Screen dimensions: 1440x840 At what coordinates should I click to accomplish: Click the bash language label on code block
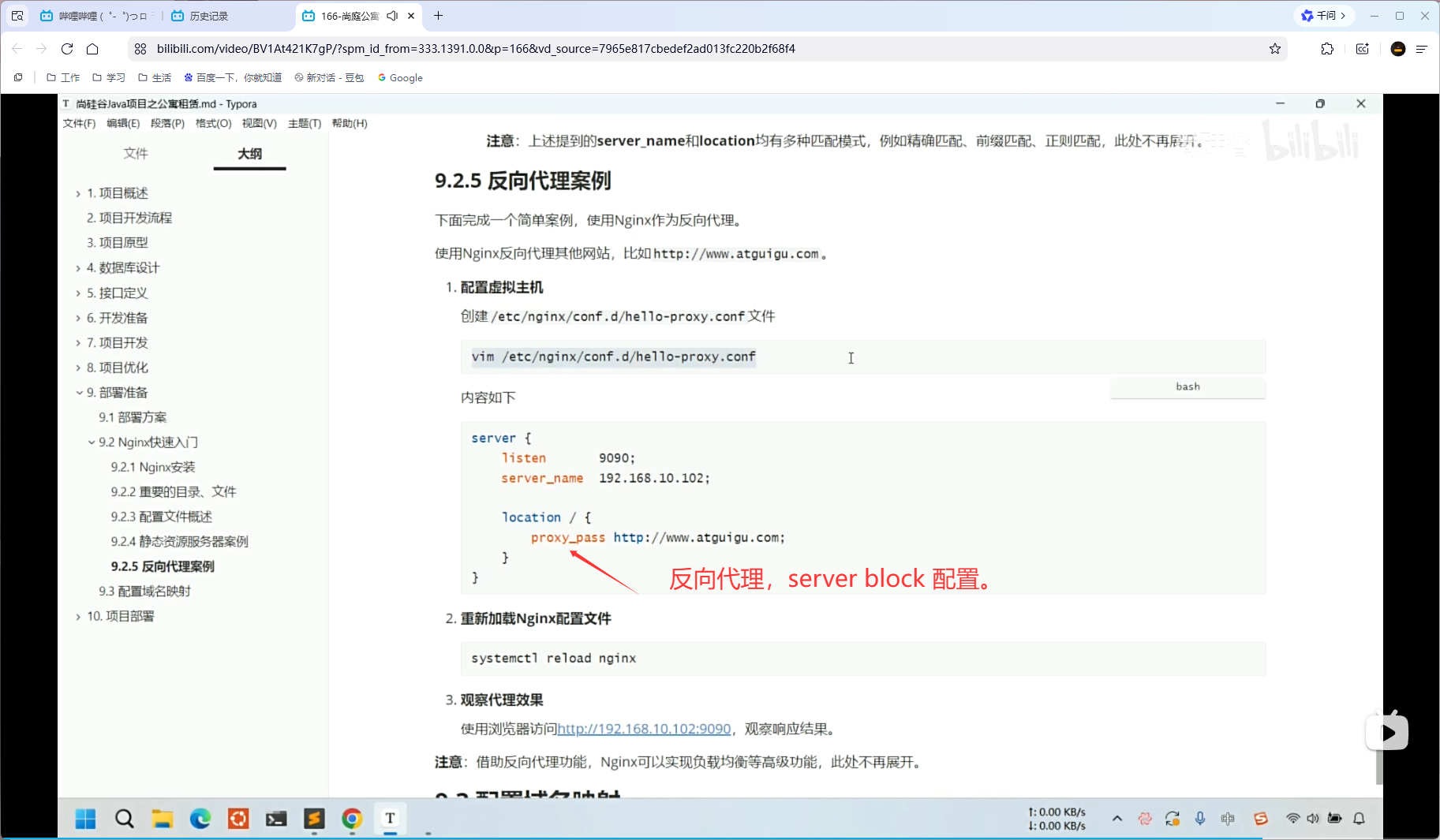coord(1188,386)
